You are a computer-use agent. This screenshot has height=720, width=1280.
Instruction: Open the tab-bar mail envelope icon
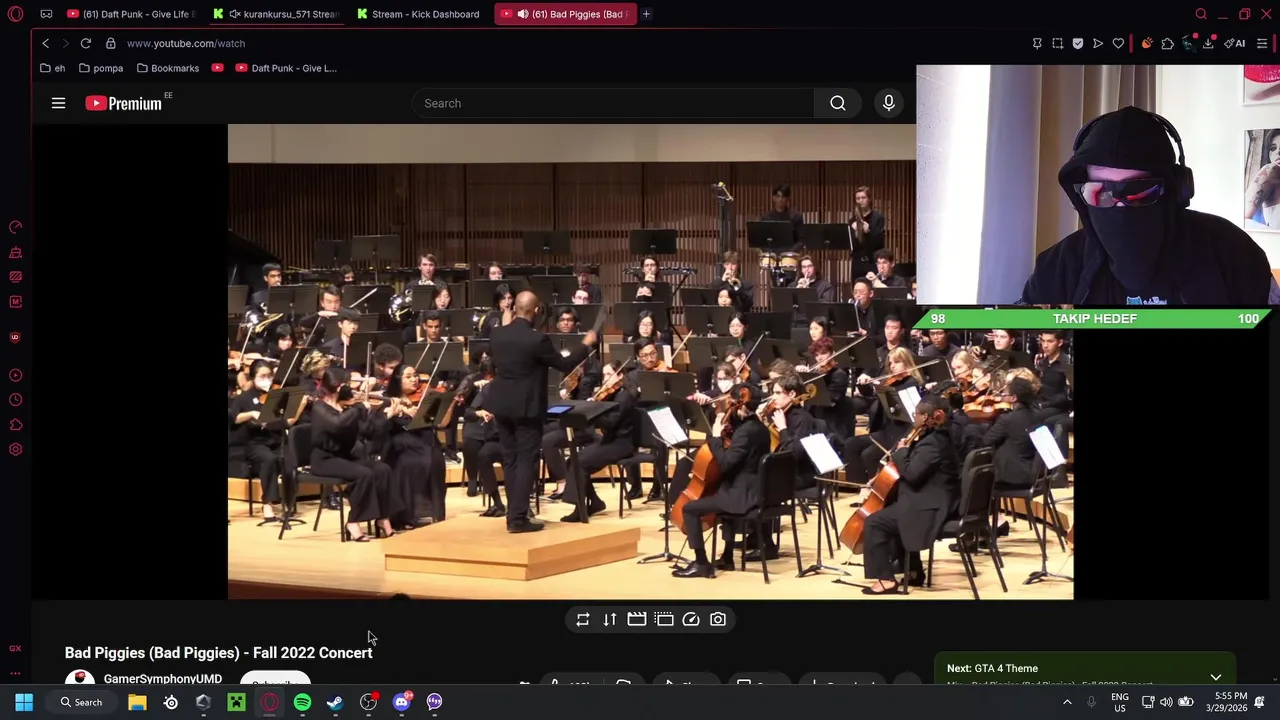(46, 14)
